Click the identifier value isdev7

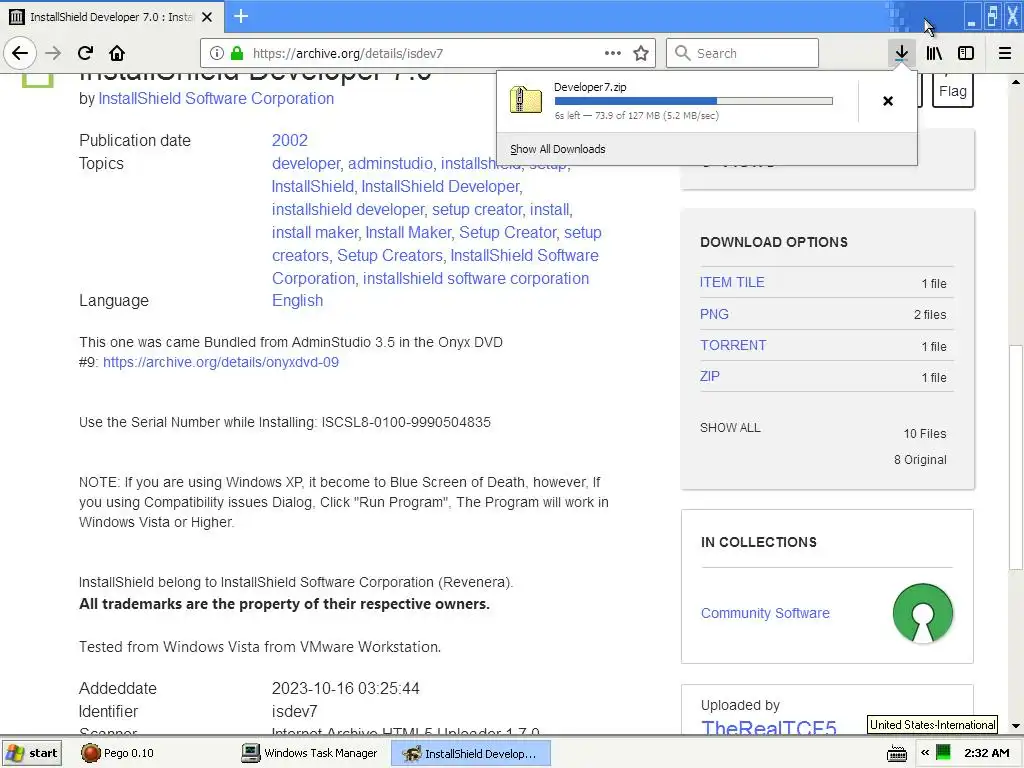[295, 711]
